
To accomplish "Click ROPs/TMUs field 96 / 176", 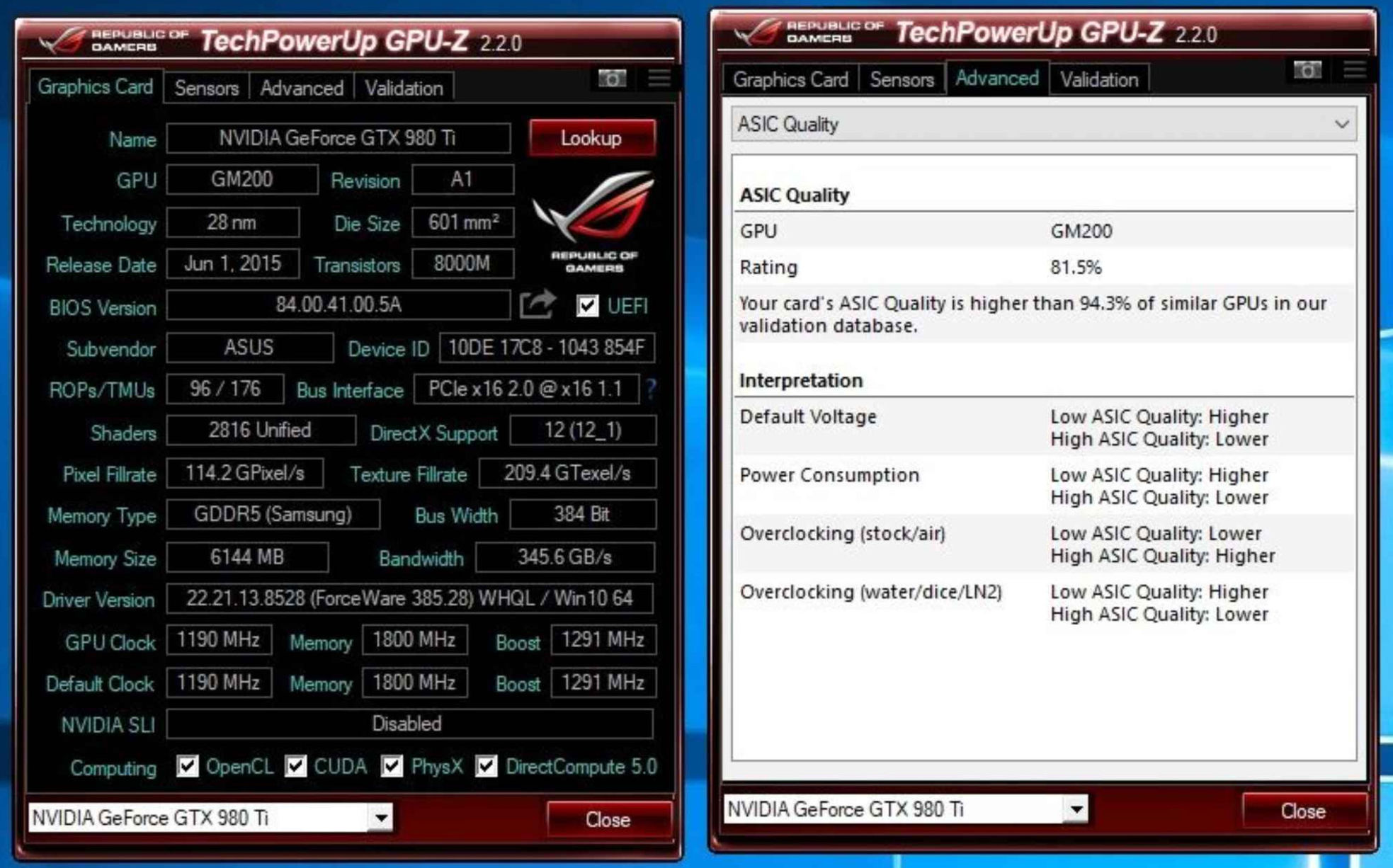I will [x=225, y=389].
